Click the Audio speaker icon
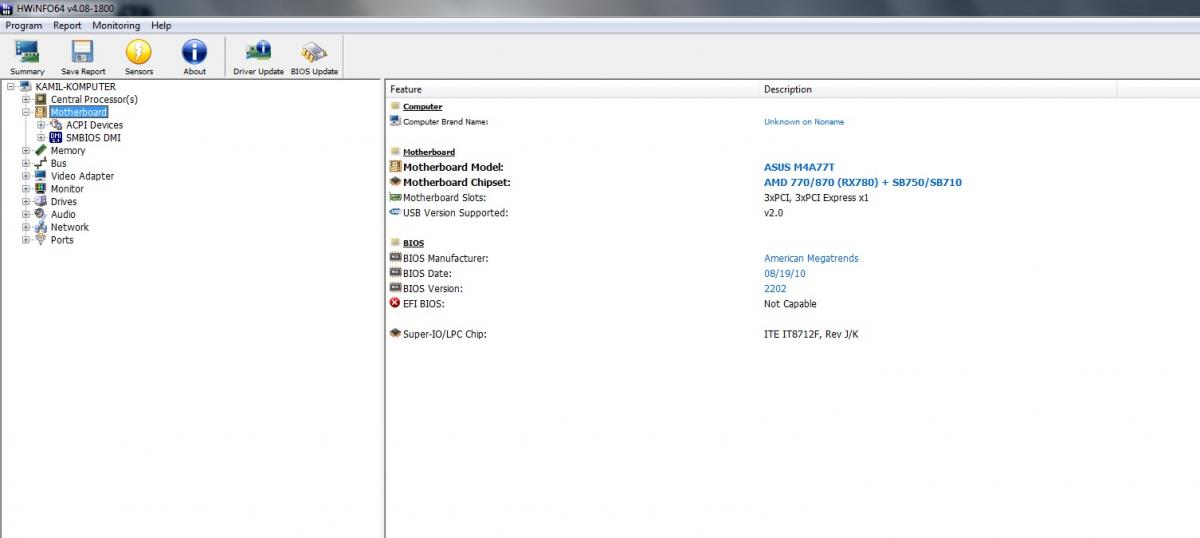The image size is (1200, 538). 41,214
